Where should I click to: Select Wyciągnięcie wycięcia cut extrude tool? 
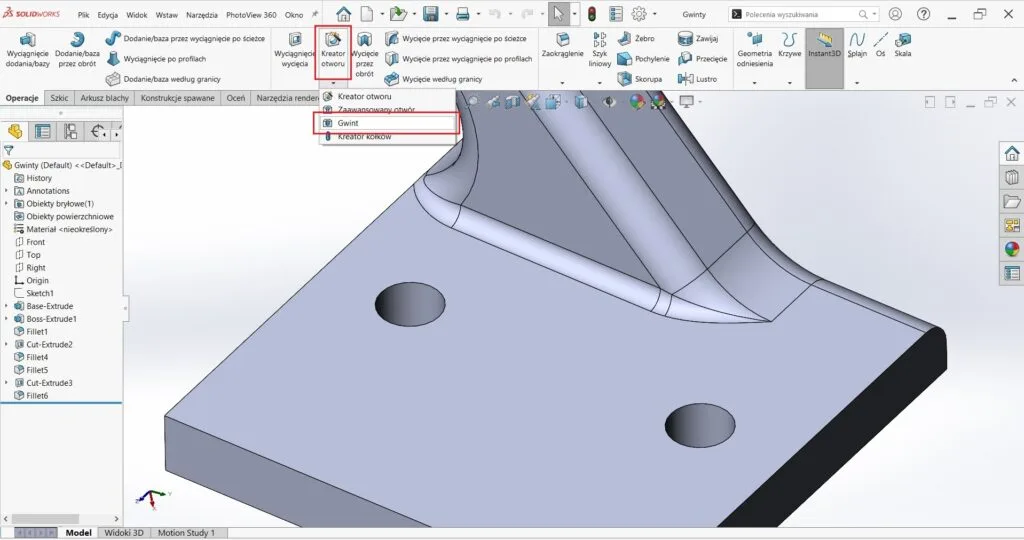[295, 50]
